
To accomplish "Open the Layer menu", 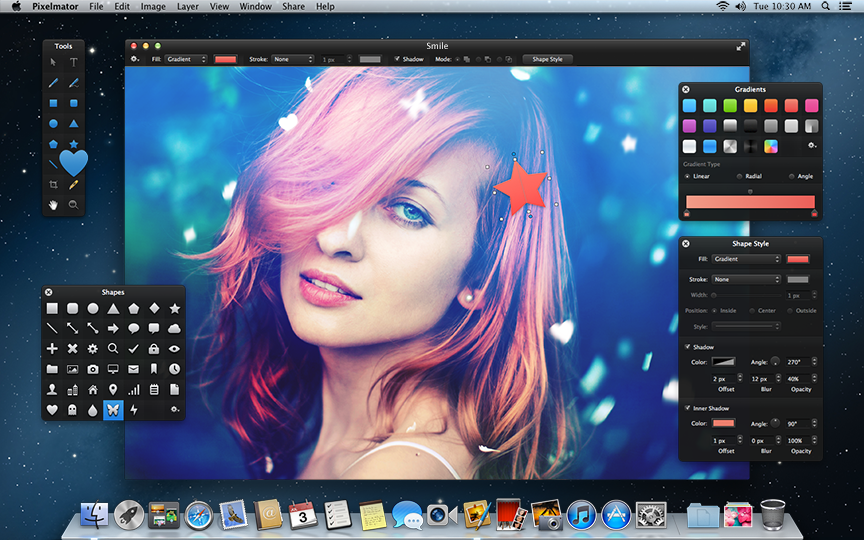I will 187,6.
